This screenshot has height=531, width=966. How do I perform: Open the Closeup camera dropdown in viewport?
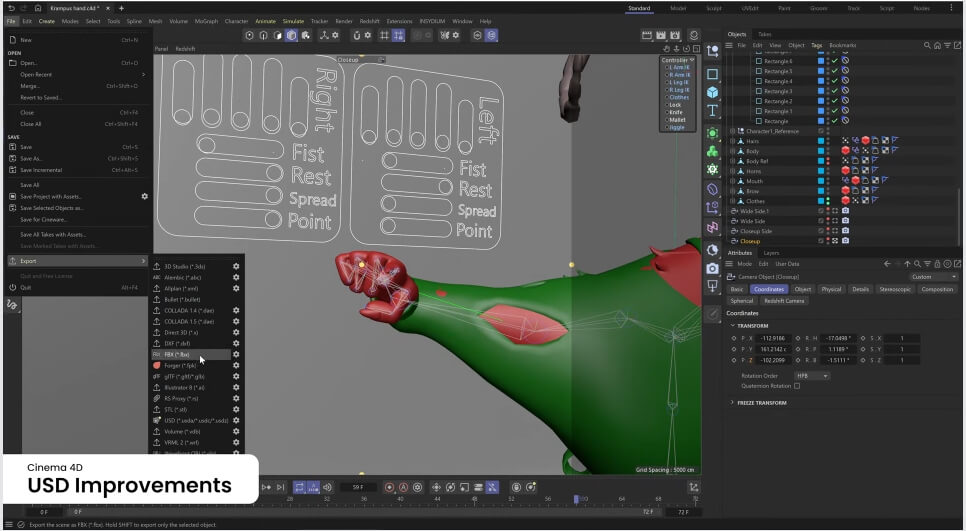pos(361,60)
